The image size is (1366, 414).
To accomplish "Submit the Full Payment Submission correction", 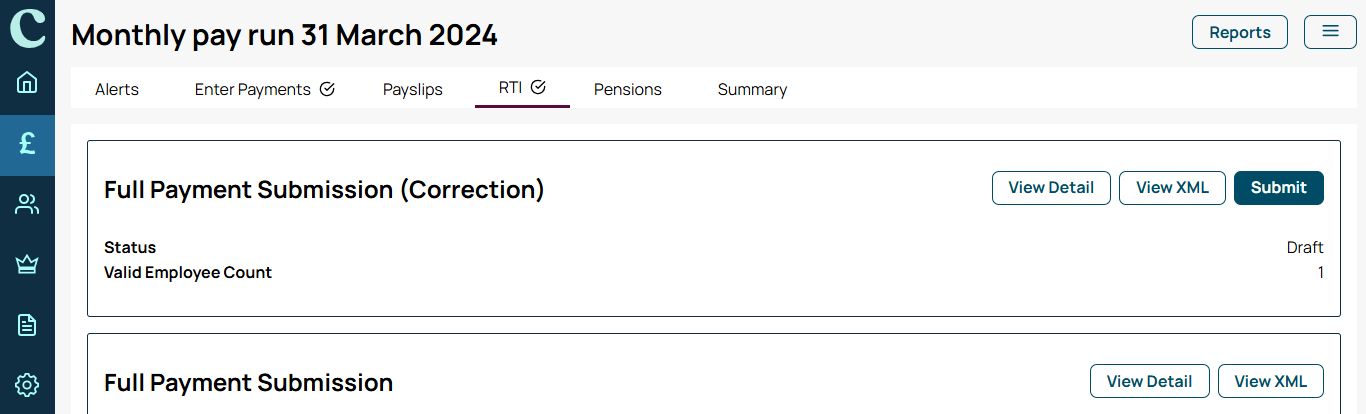I will click(1279, 188).
